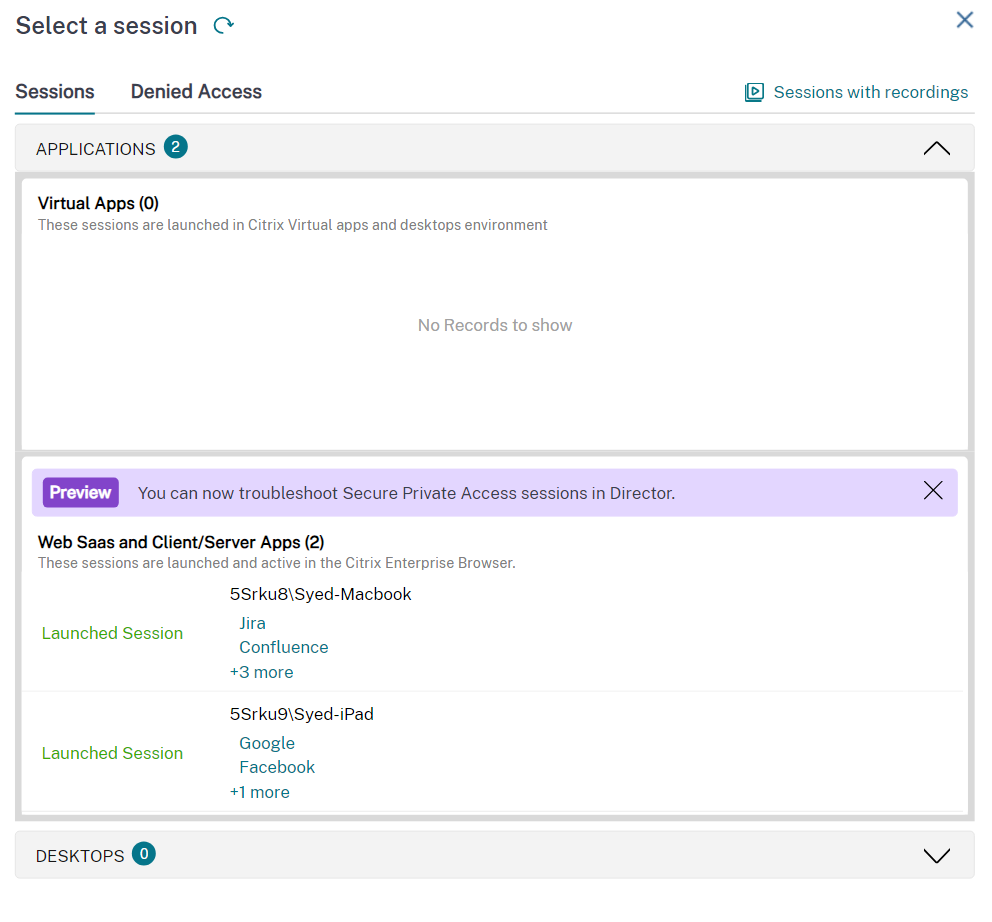This screenshot has width=992, height=922.
Task: Collapse the APPLICATIONS section
Action: click(936, 148)
